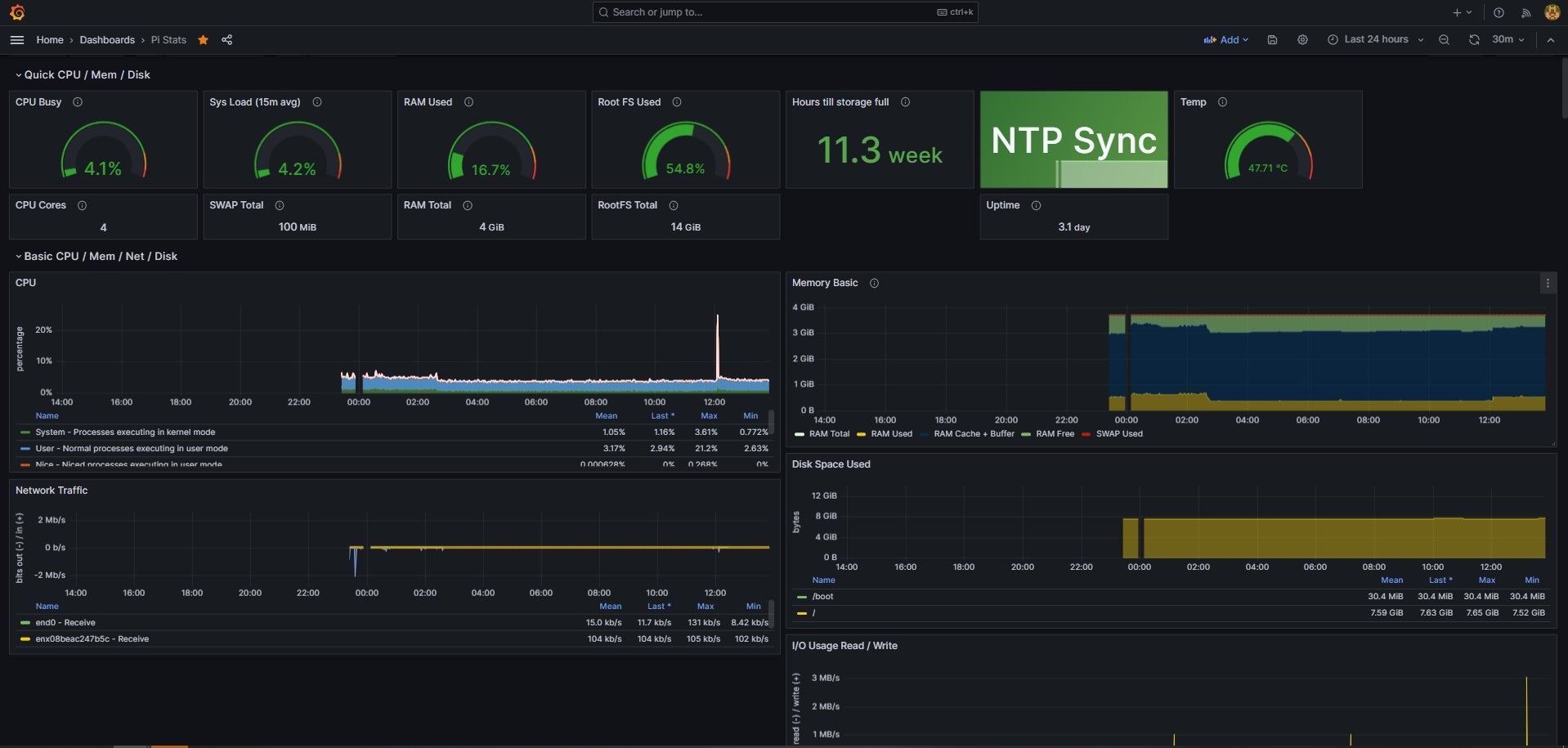Go to Dashboards in the breadcrumb
This screenshot has width=1568, height=748.
tap(107, 40)
